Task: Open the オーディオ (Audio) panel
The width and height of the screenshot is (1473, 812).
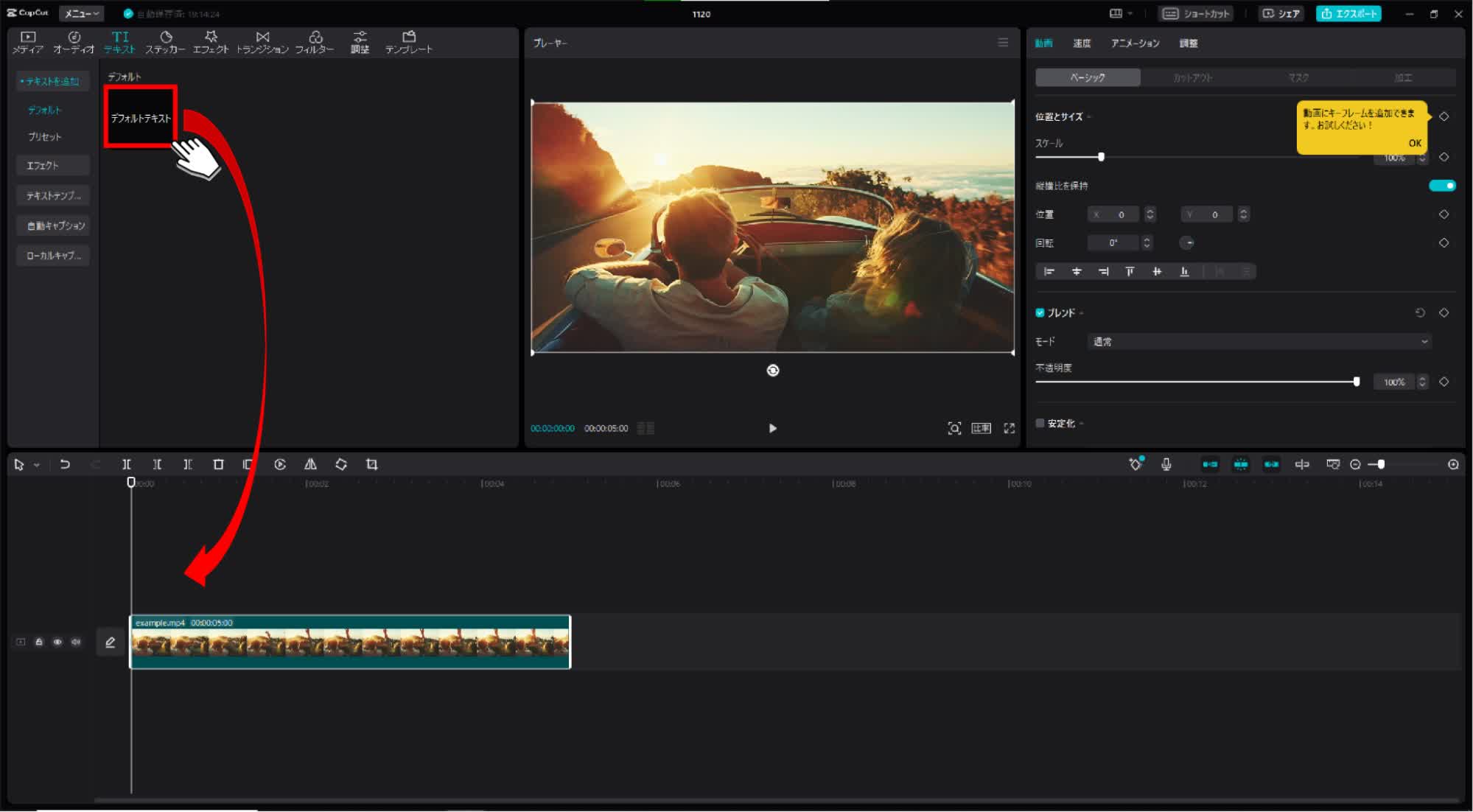Action: tap(74, 42)
